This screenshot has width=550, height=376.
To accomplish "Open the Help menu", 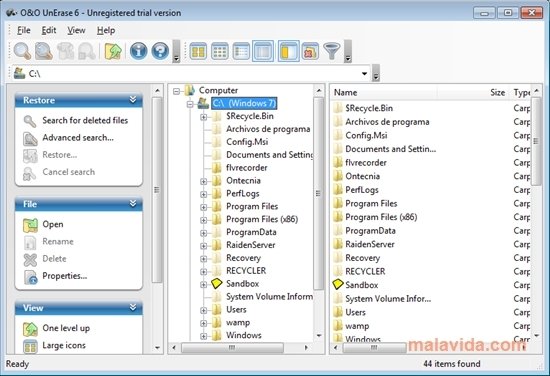I will (106, 31).
